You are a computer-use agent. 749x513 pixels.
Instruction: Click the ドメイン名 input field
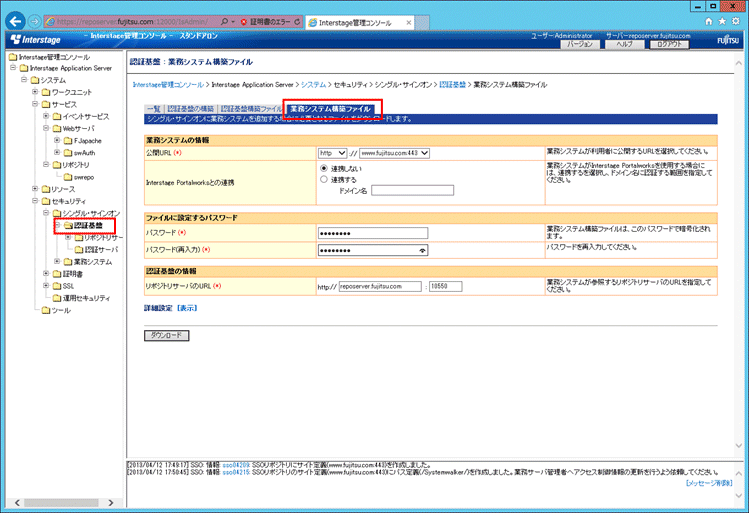coord(413,191)
